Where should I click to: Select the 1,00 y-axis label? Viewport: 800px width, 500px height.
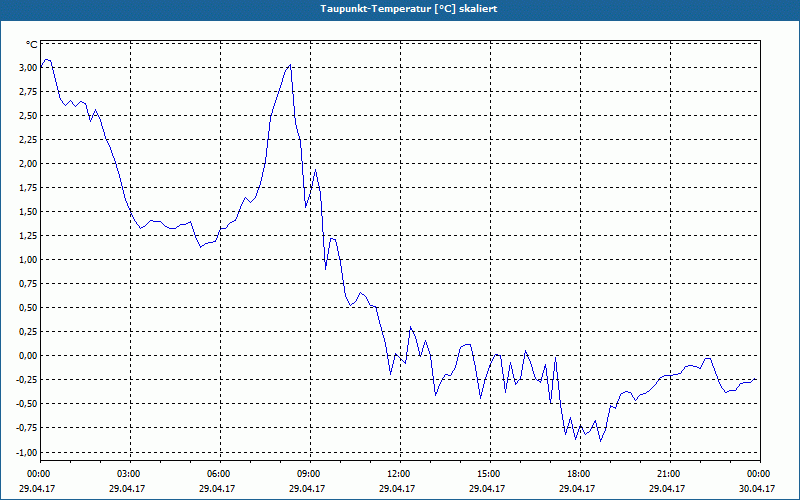(28, 259)
